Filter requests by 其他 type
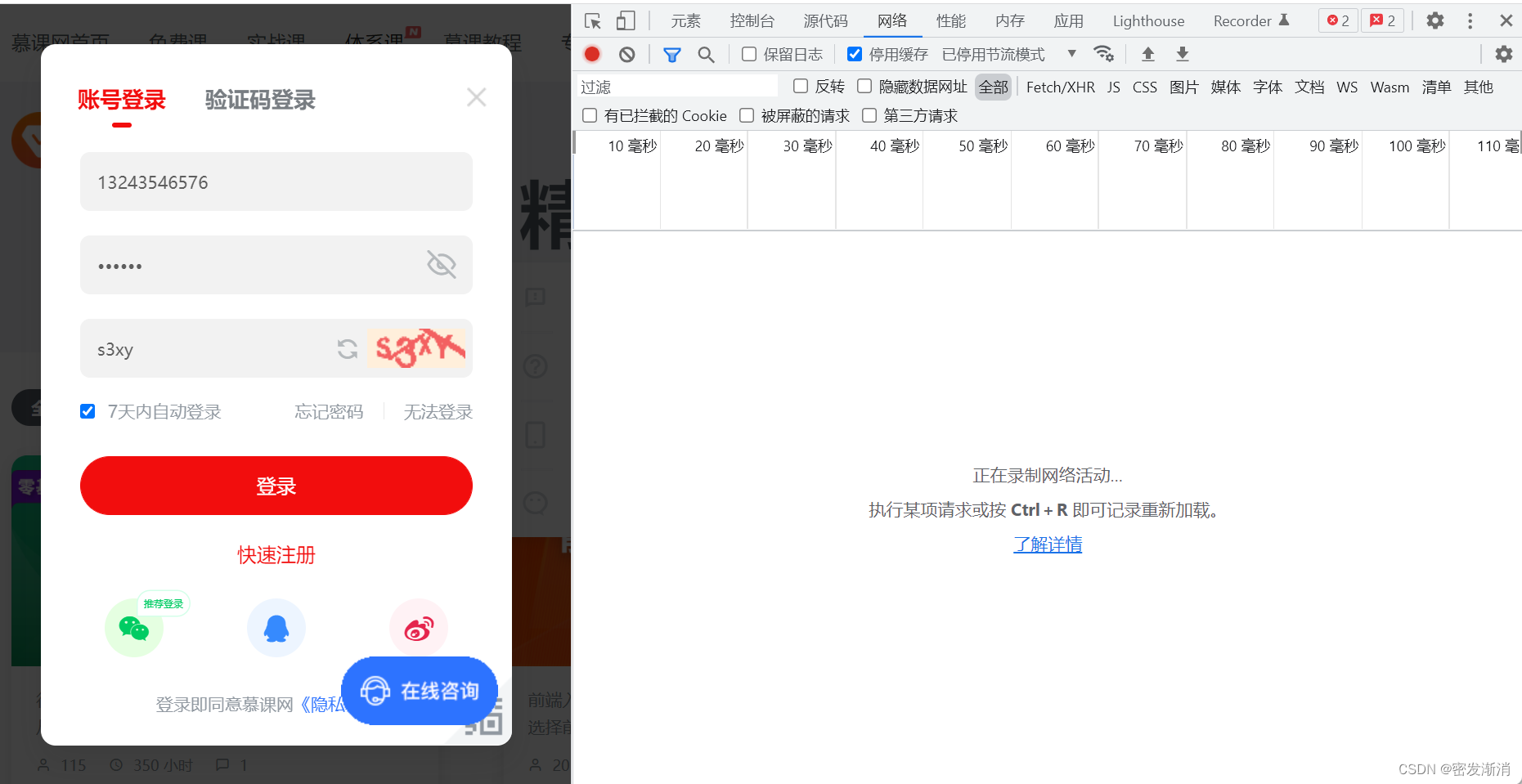 [x=1478, y=87]
